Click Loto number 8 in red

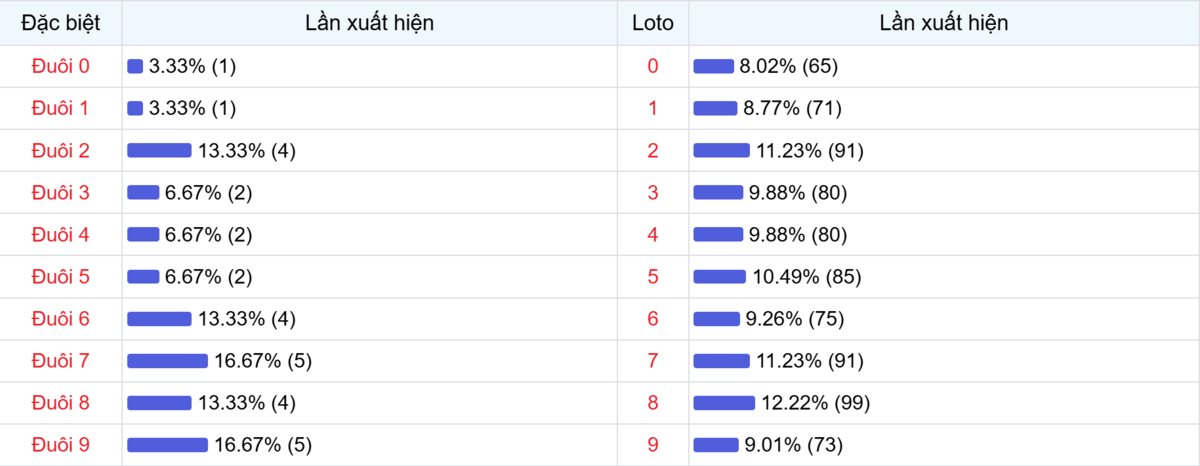click(653, 403)
